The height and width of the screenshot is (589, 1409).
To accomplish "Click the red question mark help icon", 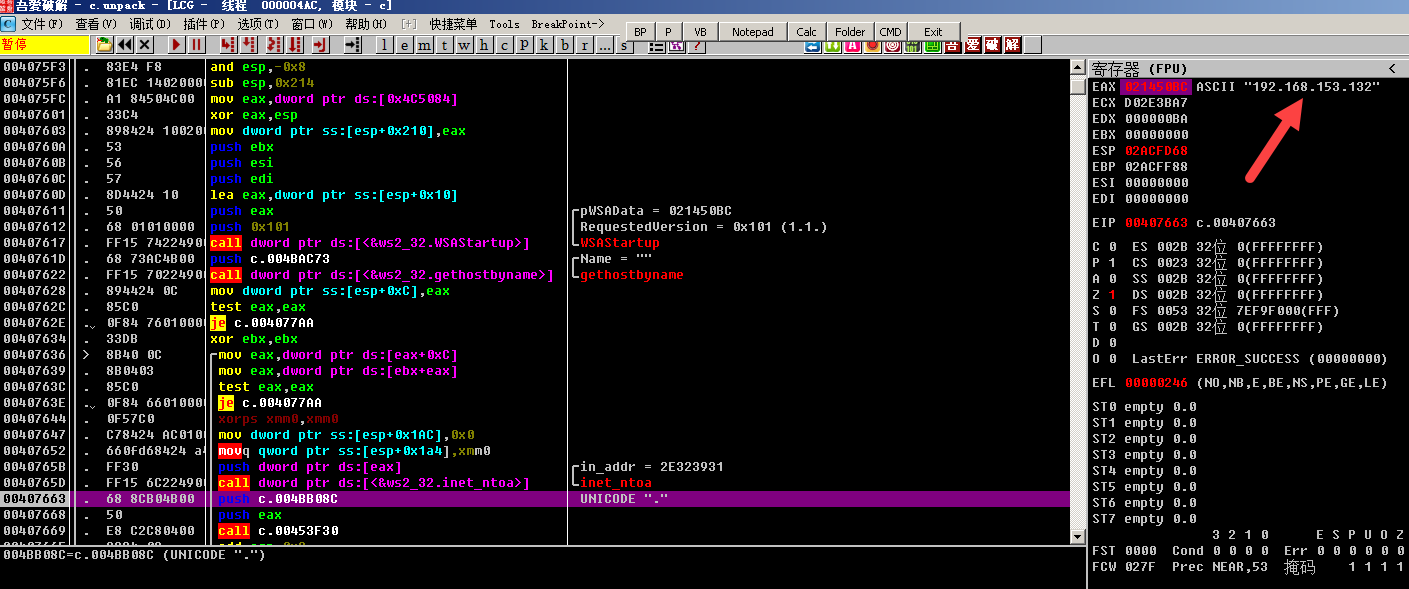I will (695, 46).
